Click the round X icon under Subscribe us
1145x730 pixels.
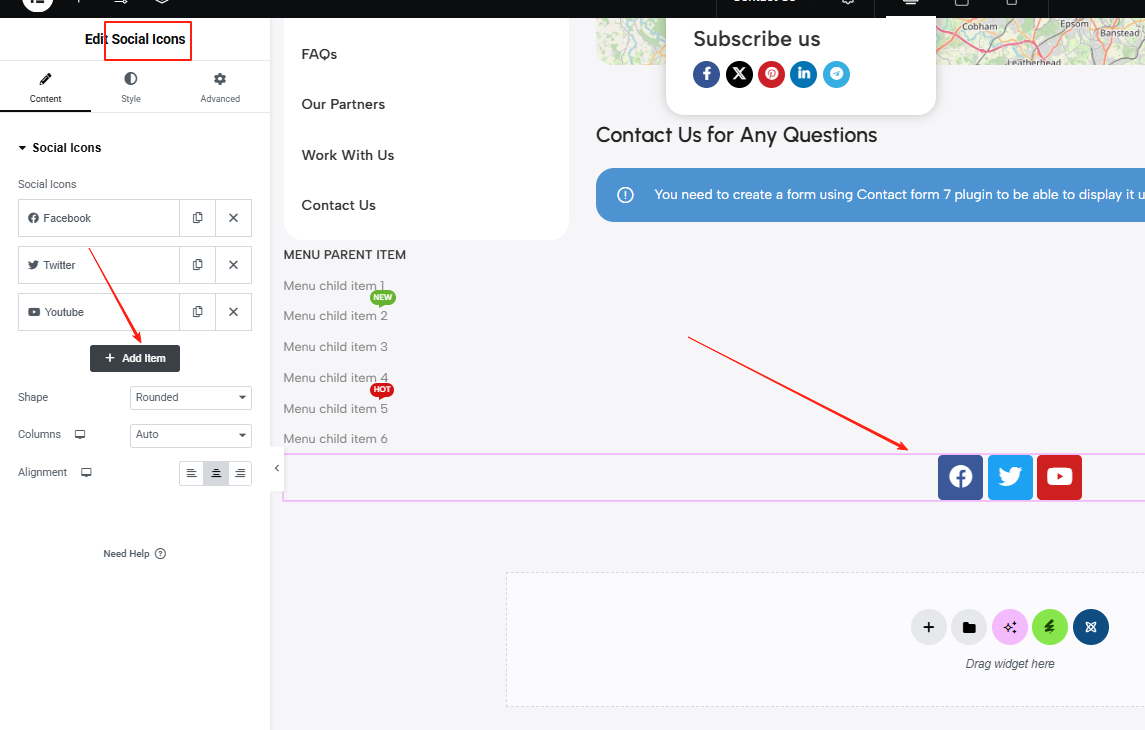tap(739, 74)
